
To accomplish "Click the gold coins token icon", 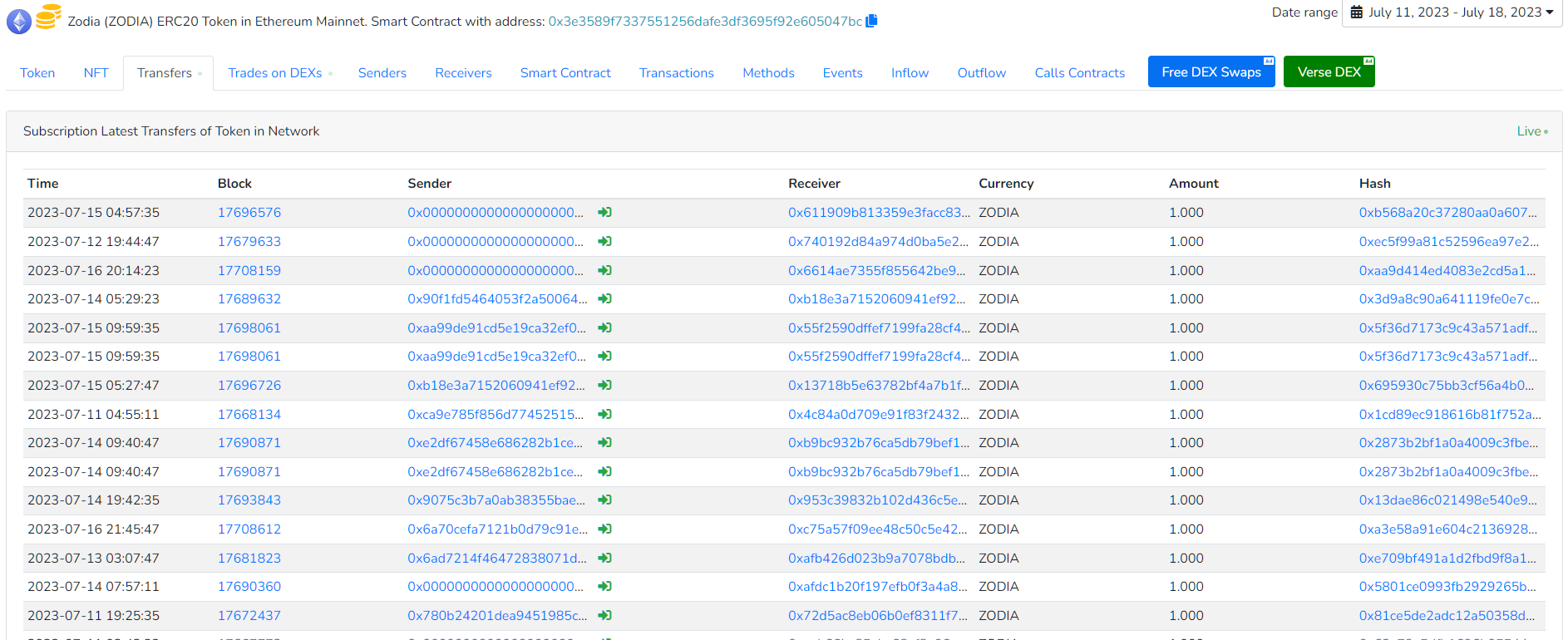I will [48, 17].
